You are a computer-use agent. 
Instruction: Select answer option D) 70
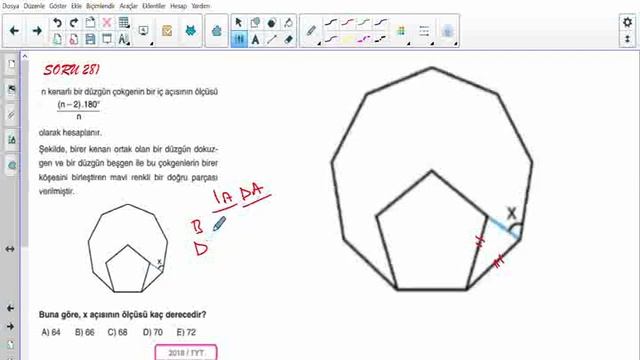point(153,332)
